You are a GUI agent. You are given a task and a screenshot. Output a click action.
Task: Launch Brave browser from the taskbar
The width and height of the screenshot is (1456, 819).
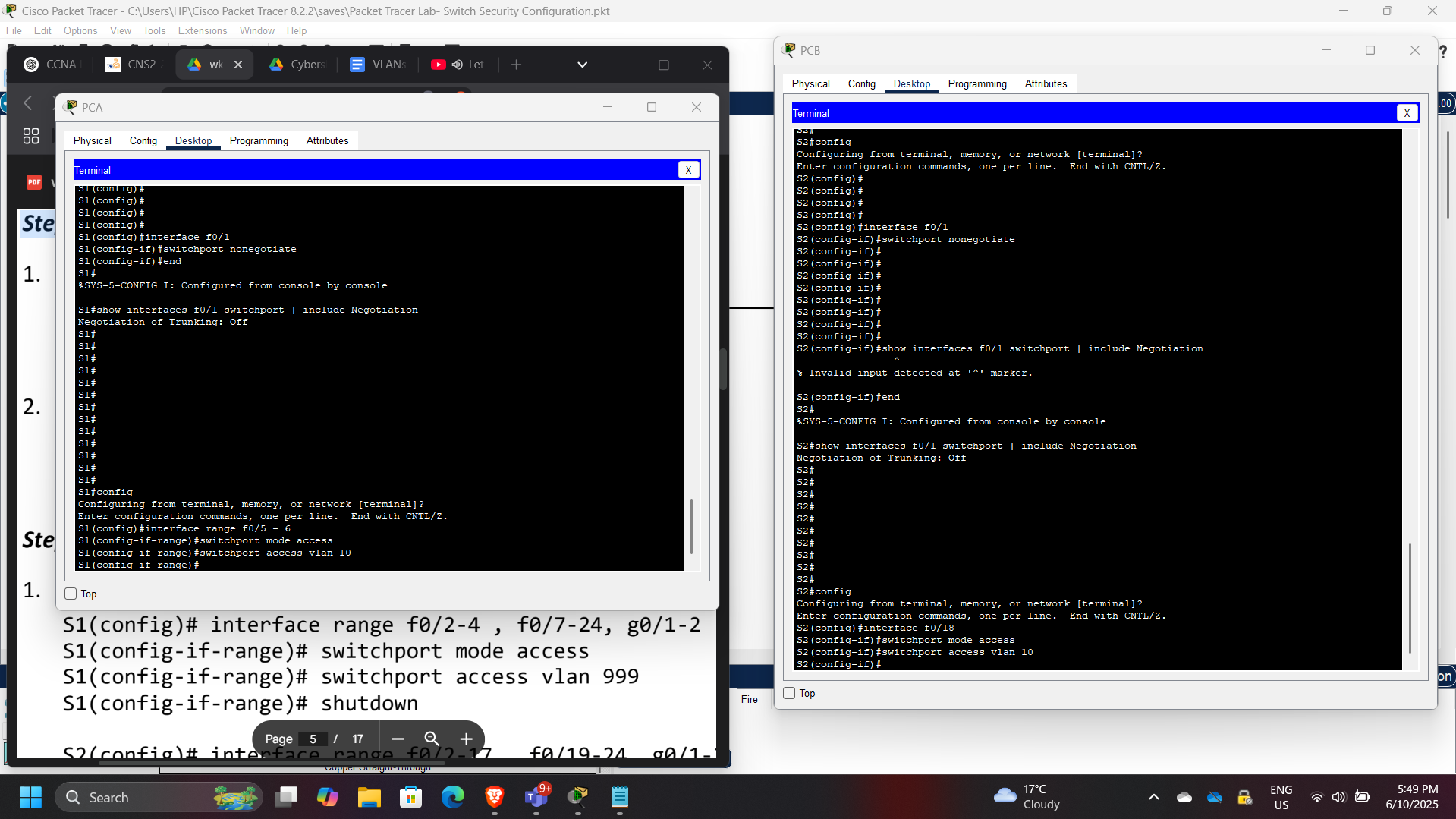(495, 797)
